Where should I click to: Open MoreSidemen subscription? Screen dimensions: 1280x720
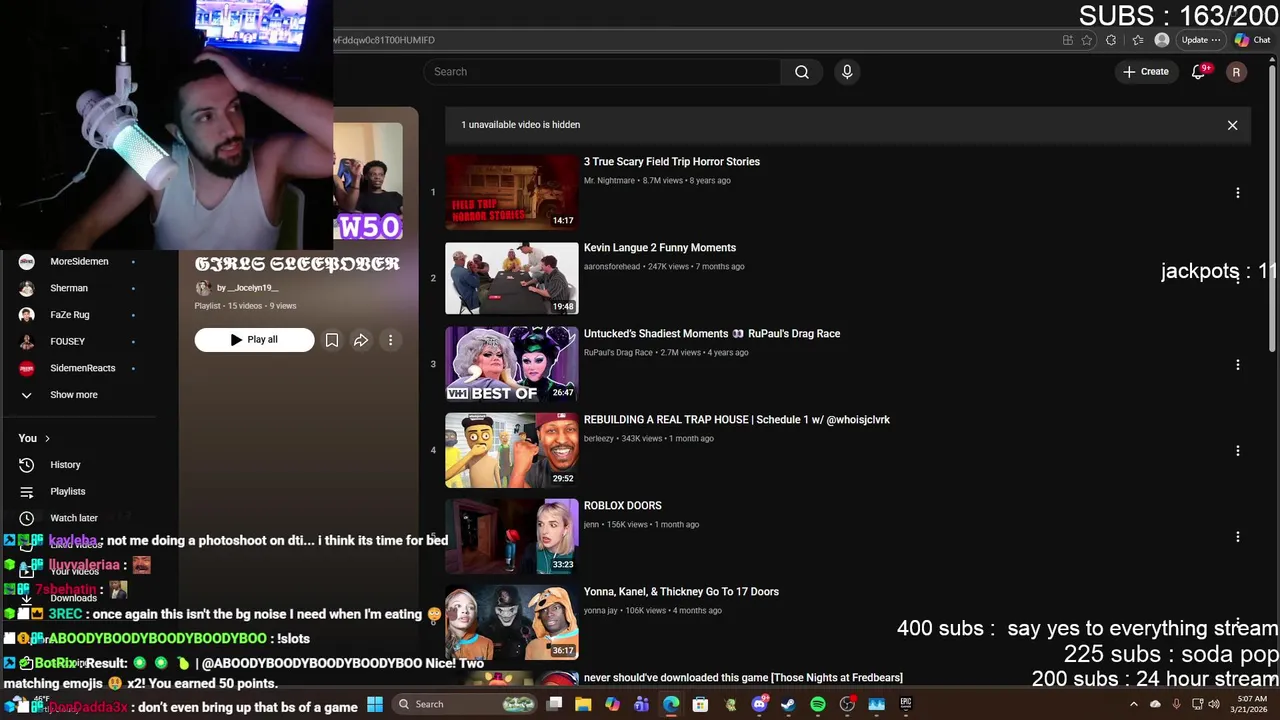(79, 262)
